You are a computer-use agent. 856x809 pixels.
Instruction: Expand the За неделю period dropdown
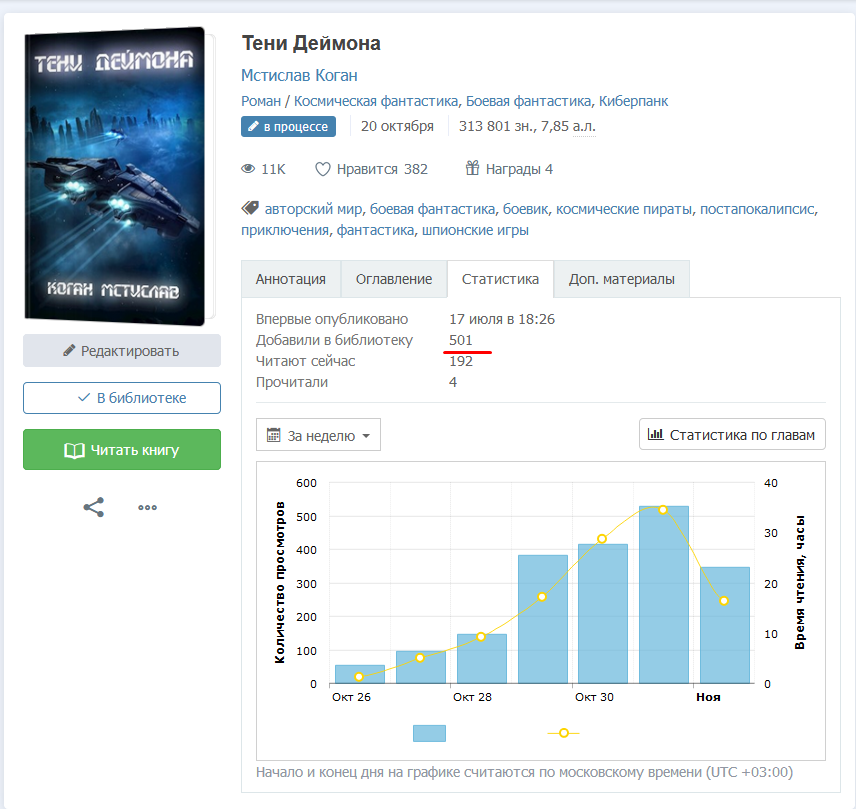pos(318,435)
